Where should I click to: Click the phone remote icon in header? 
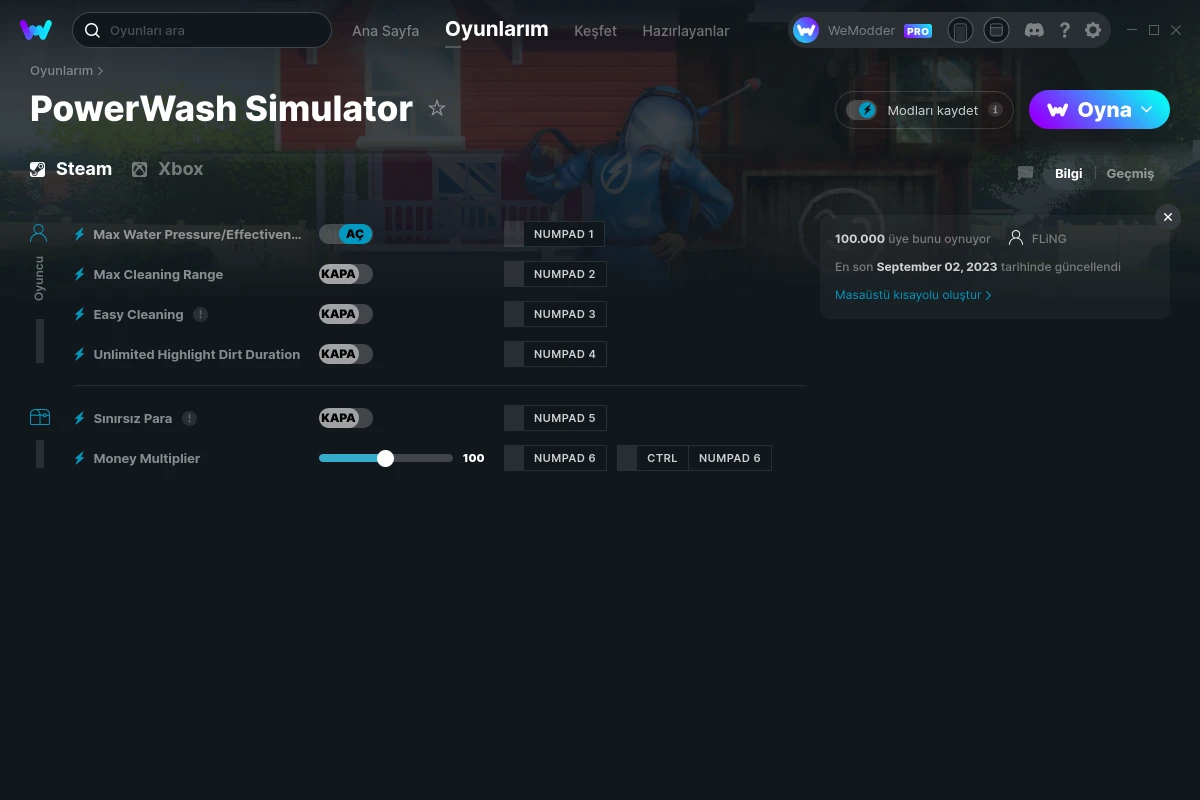pos(960,30)
